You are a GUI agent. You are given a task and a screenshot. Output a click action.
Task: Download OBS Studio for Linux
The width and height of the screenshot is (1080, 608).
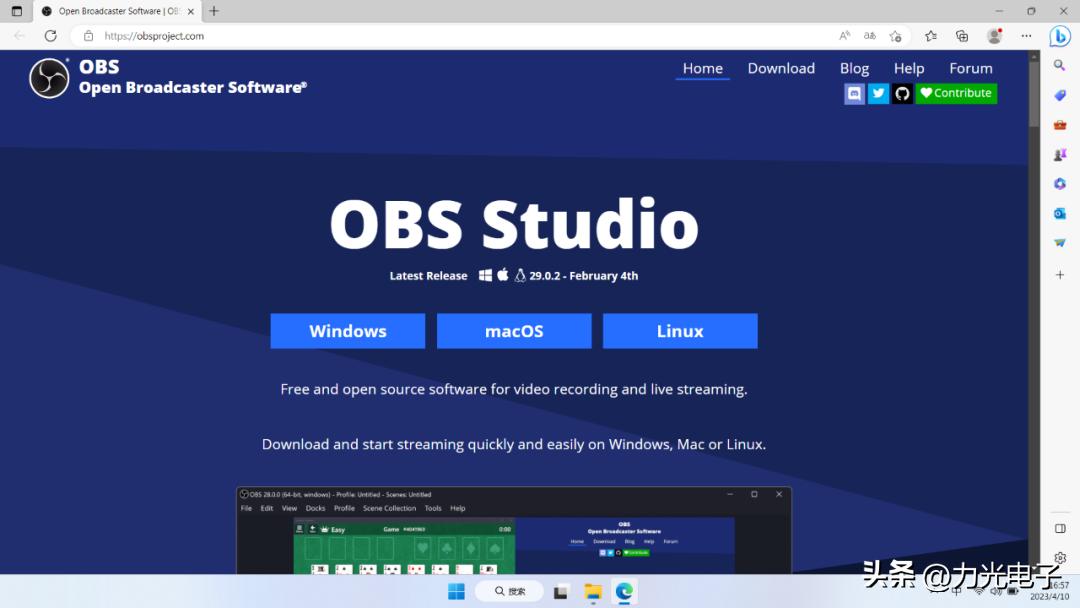(680, 331)
